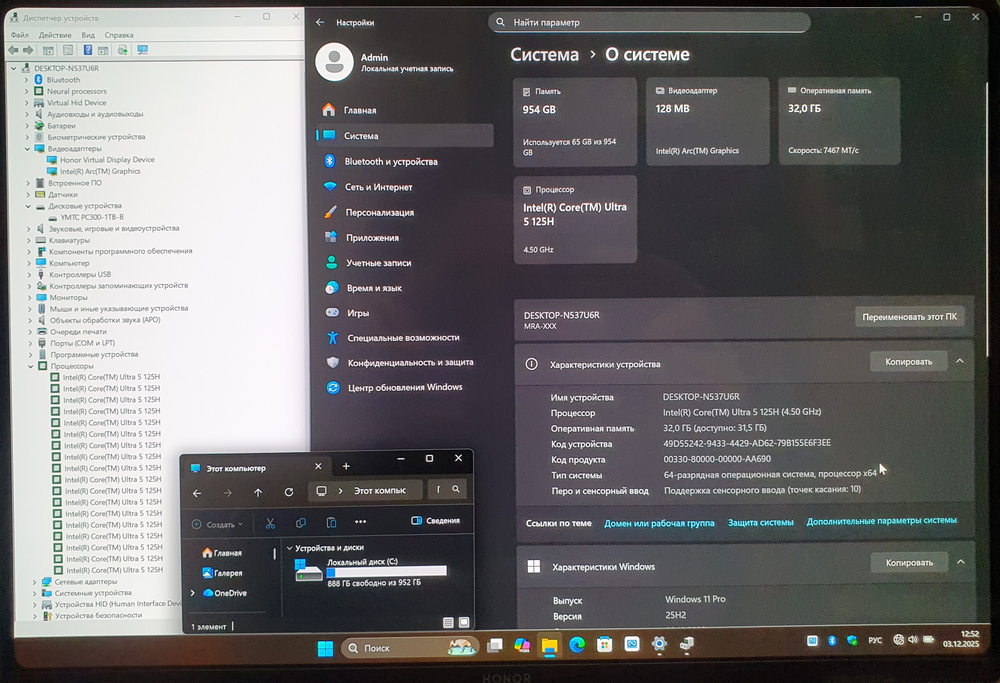Collapse the Процессоры tree node
The height and width of the screenshot is (683, 1000).
tap(28, 366)
